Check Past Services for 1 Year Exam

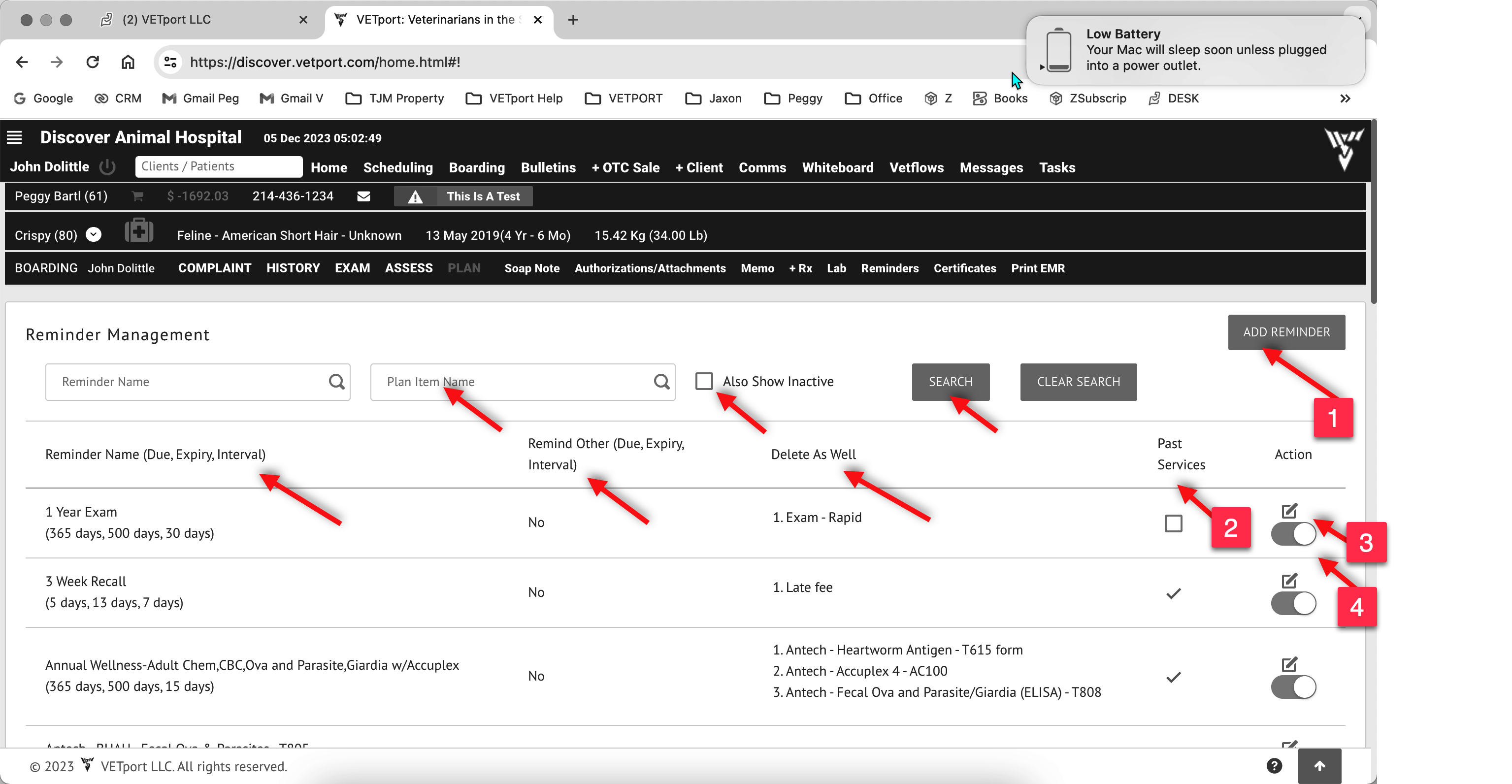tap(1173, 523)
